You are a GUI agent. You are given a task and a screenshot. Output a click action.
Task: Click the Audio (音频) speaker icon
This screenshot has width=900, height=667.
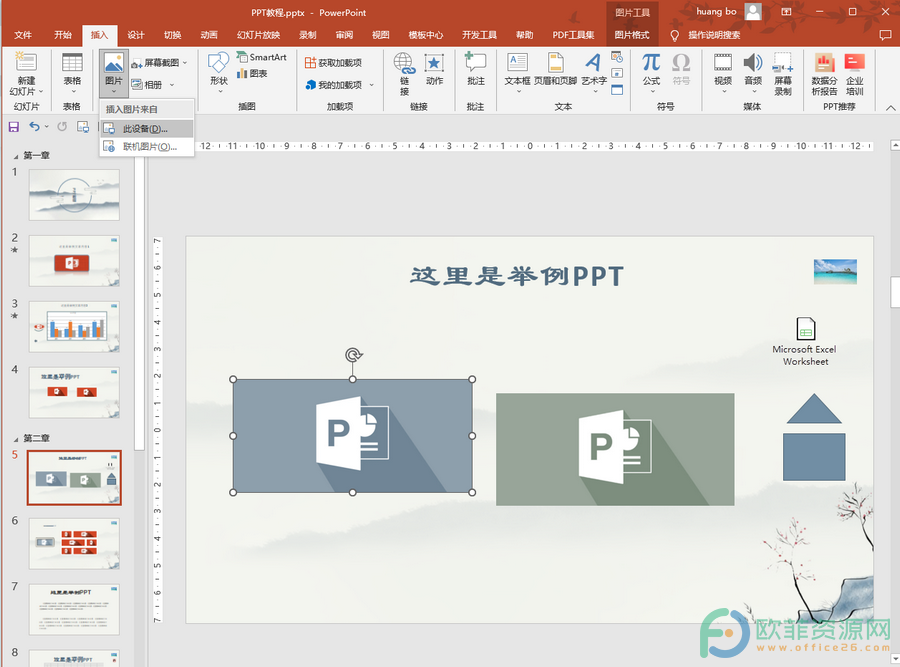click(x=752, y=62)
